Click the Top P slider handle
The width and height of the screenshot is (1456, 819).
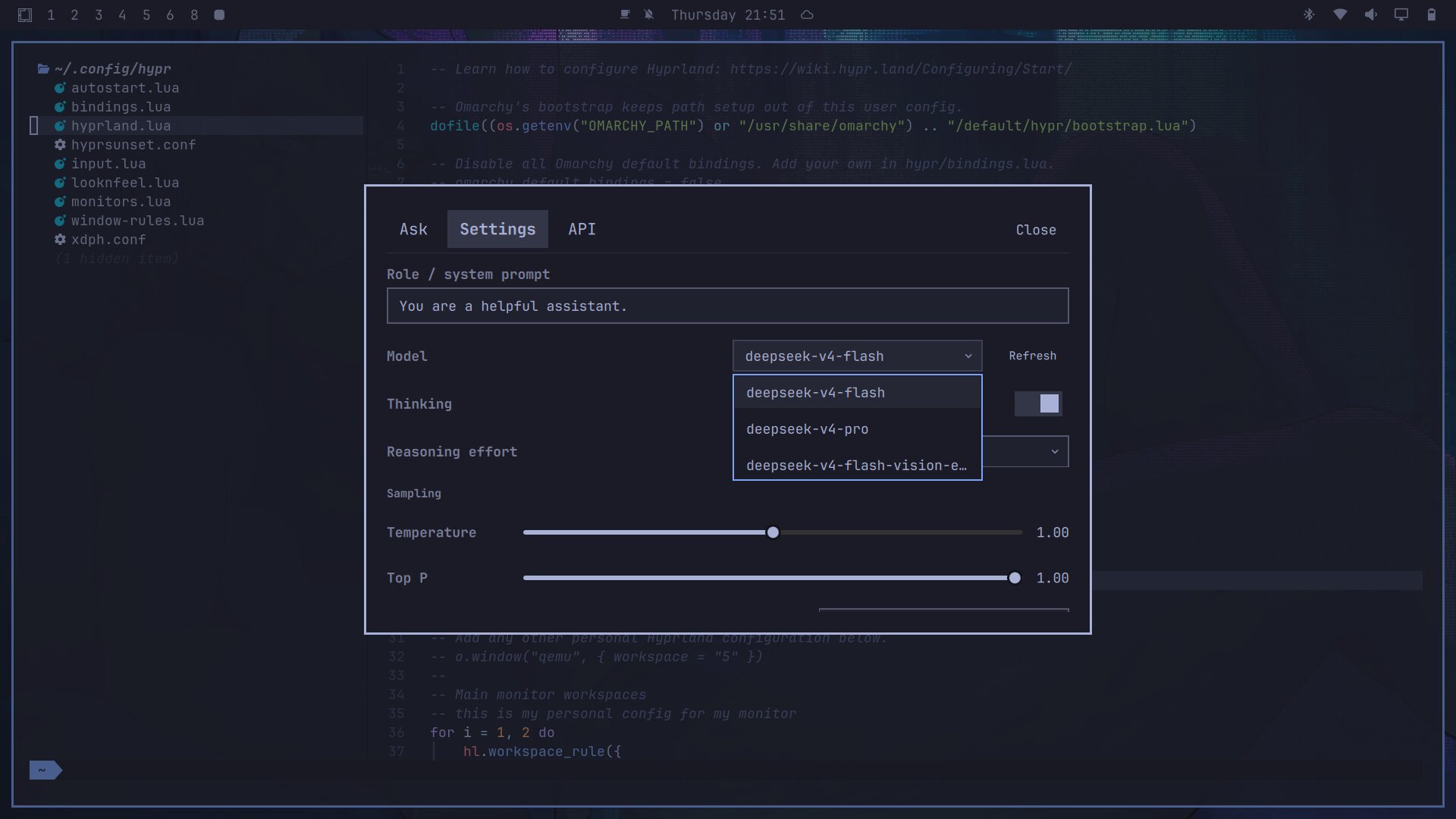(1015, 578)
